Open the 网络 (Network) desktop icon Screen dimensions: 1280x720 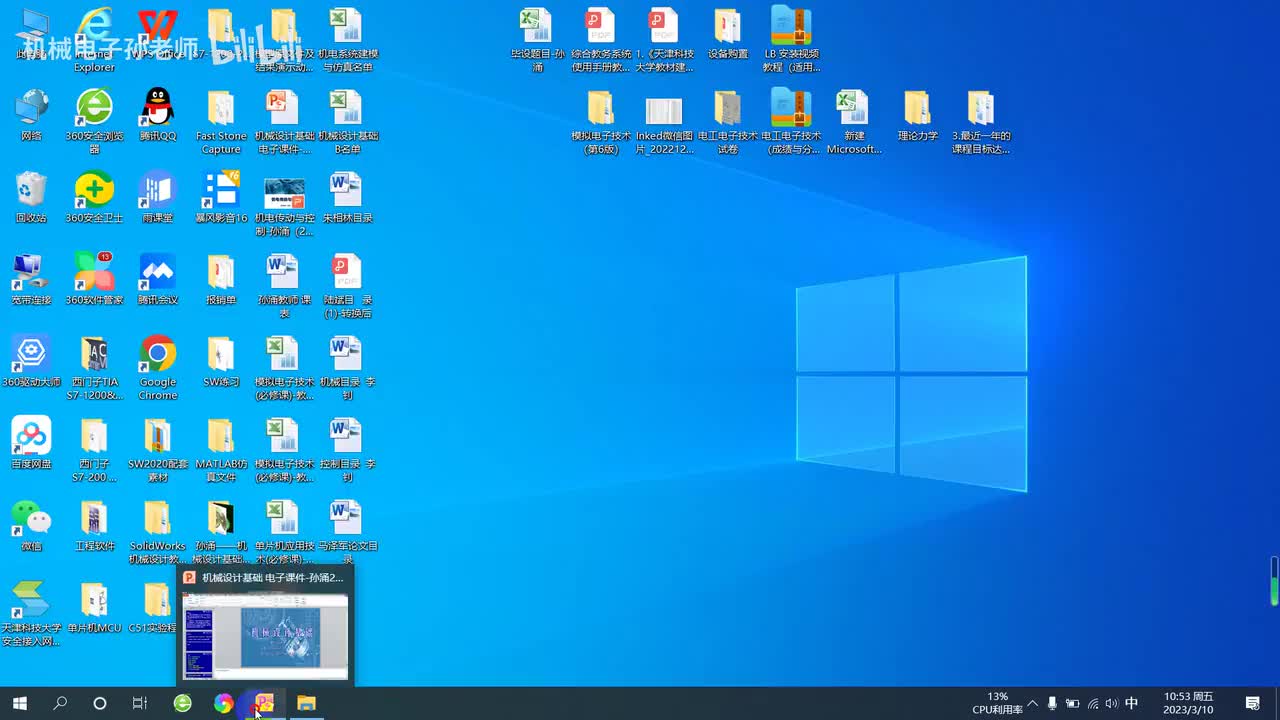tap(31, 115)
